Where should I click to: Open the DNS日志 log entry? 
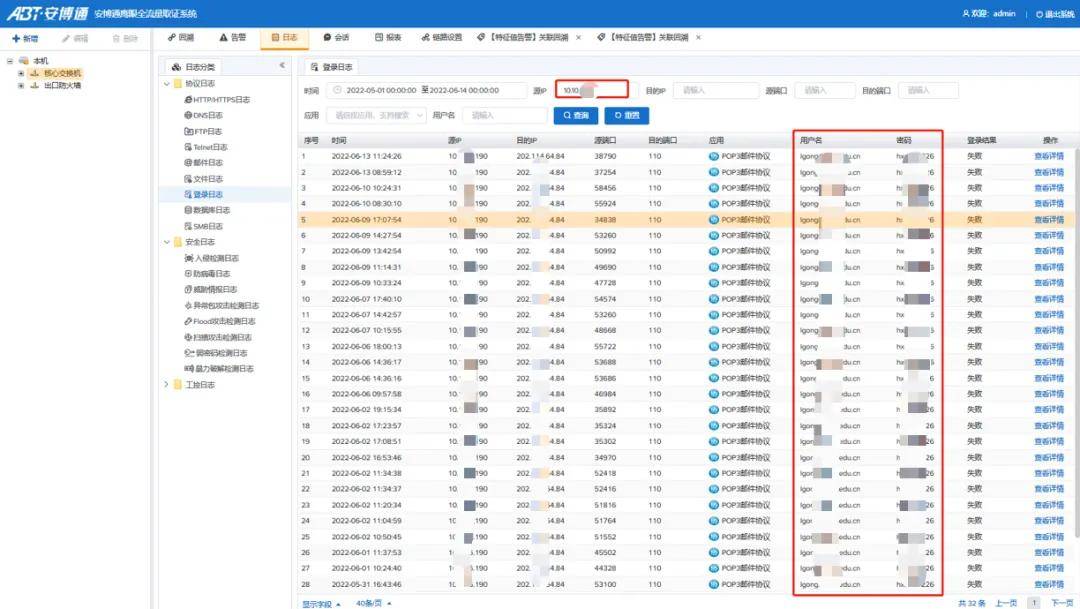pos(203,115)
